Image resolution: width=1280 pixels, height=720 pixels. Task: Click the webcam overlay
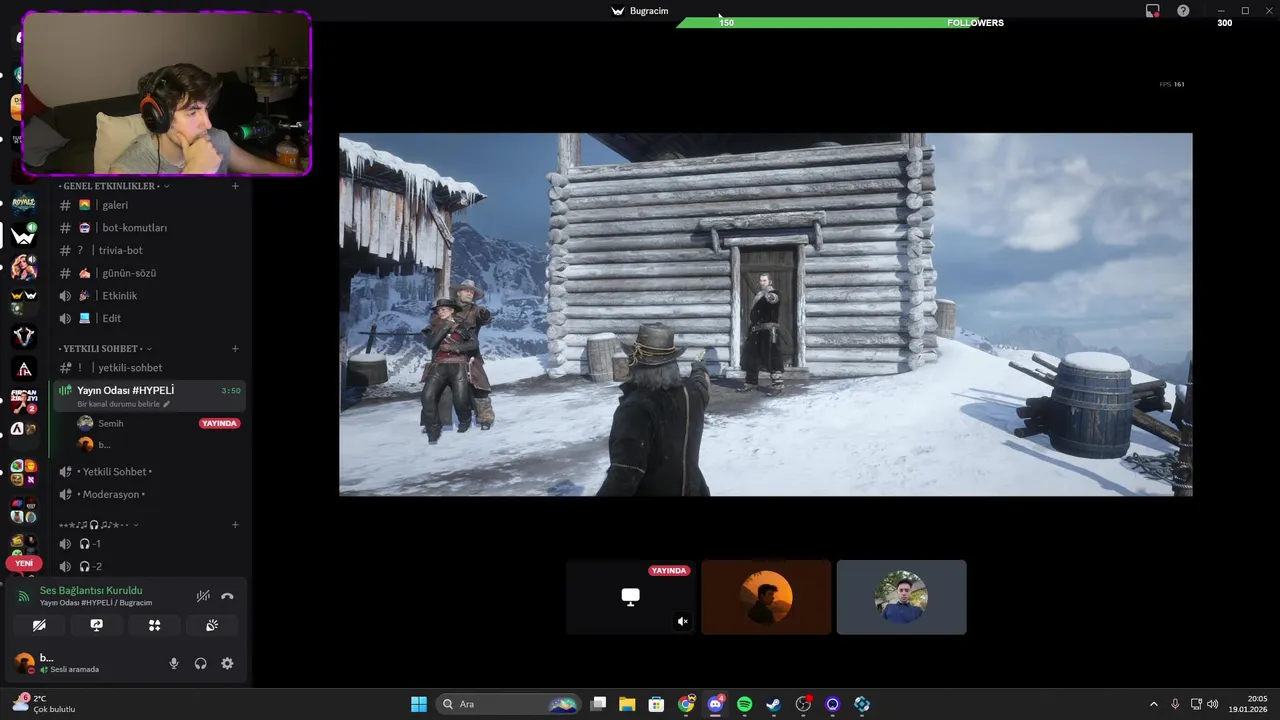tap(166, 94)
